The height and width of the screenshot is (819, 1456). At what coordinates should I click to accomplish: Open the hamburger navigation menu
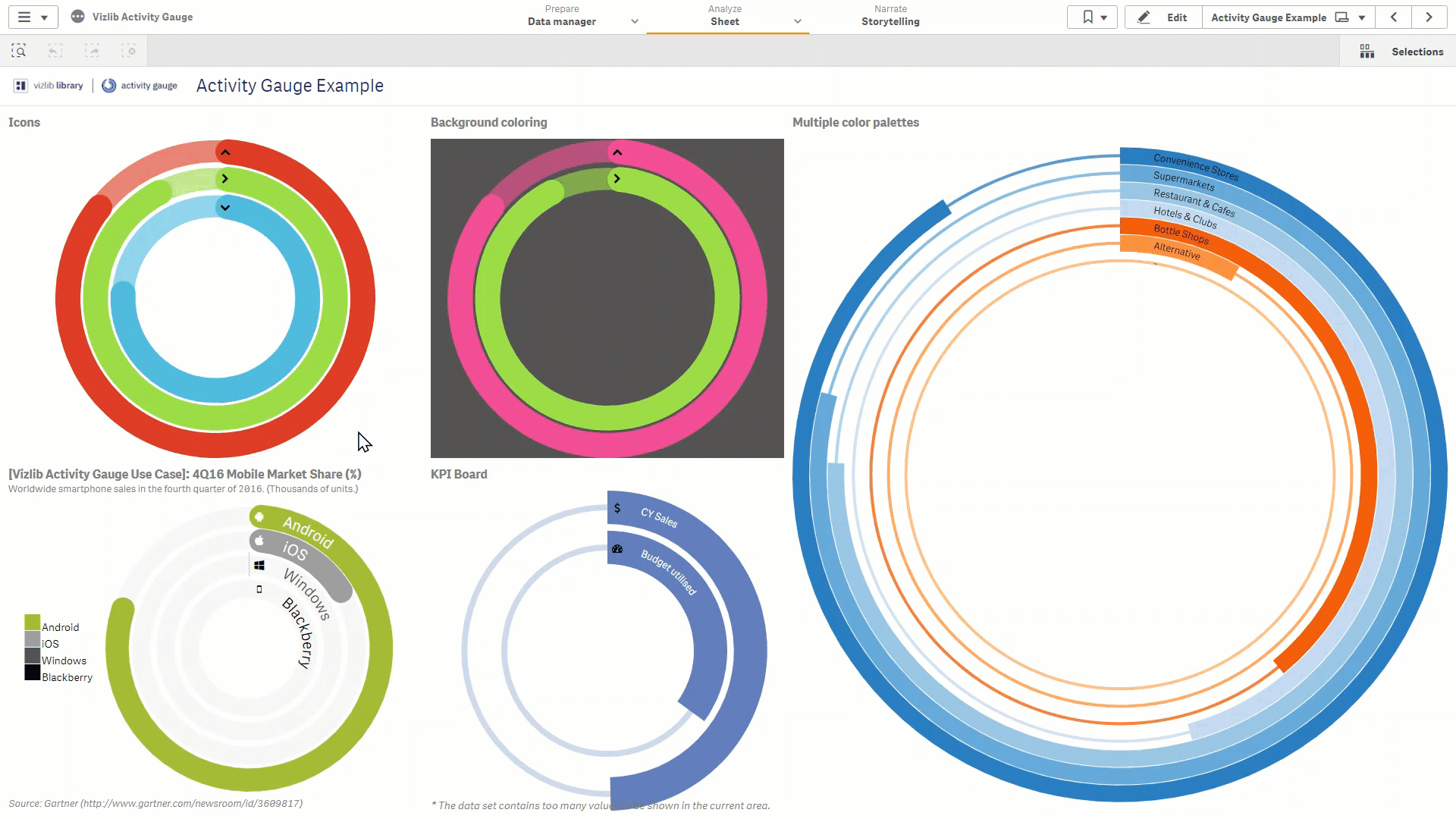(x=24, y=17)
